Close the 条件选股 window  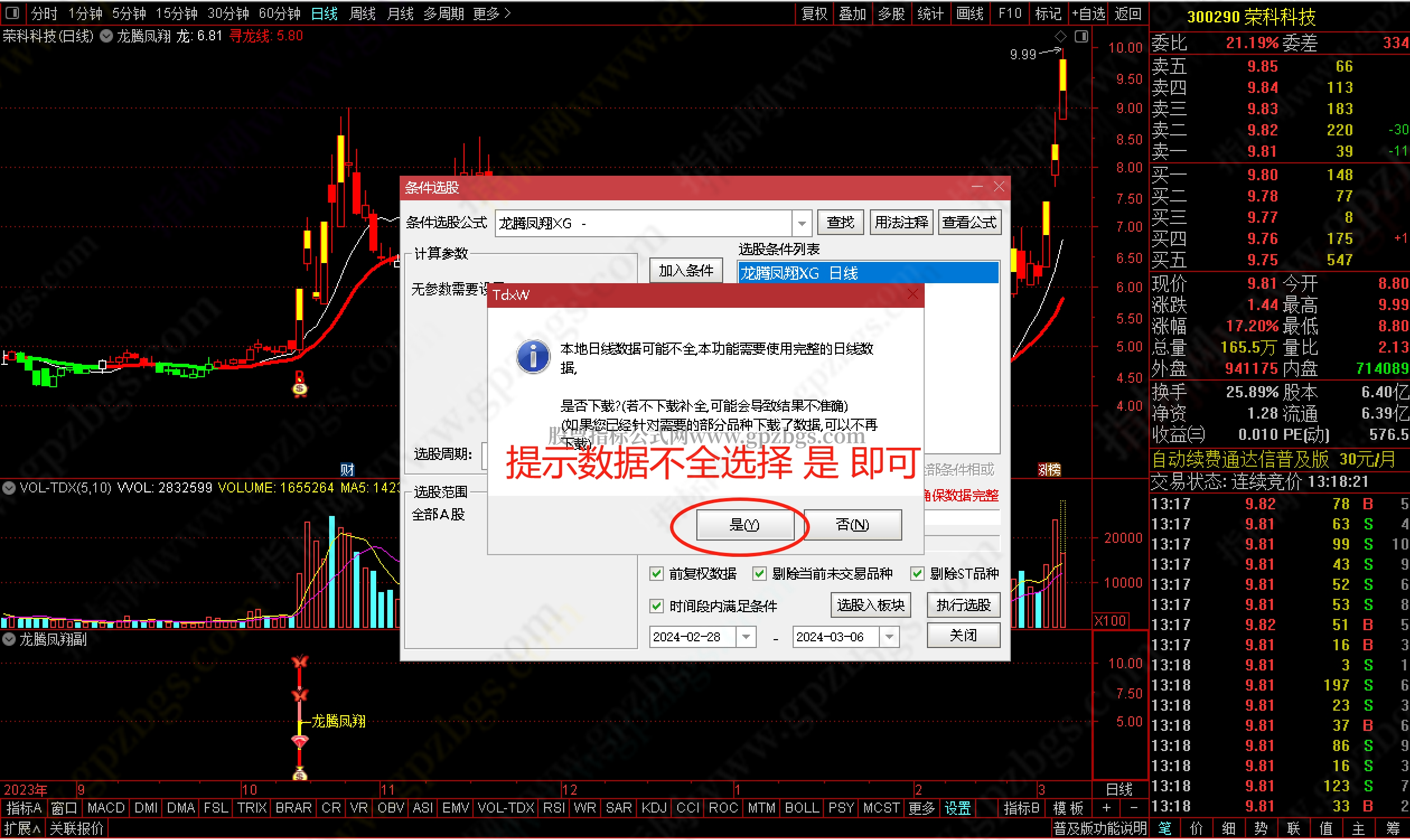pyautogui.click(x=999, y=187)
